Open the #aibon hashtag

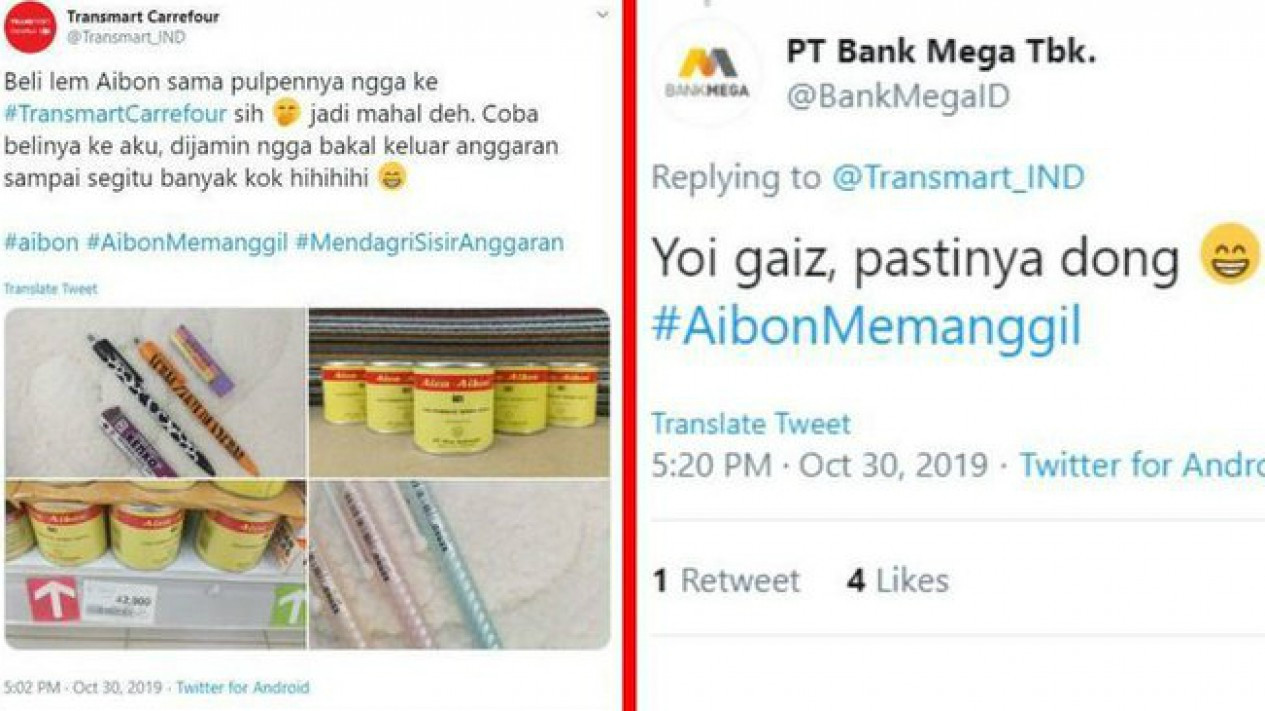click(x=41, y=242)
